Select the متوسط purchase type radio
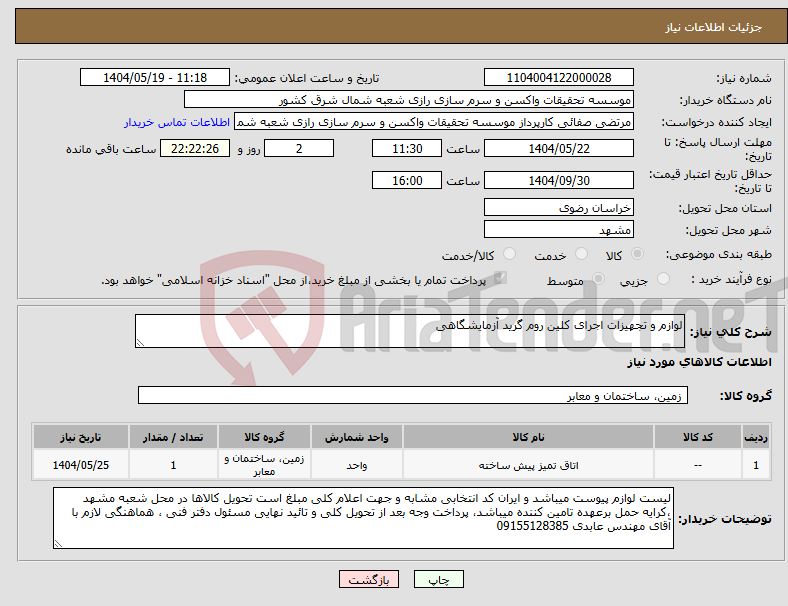The width and height of the screenshot is (788, 606). 598,278
